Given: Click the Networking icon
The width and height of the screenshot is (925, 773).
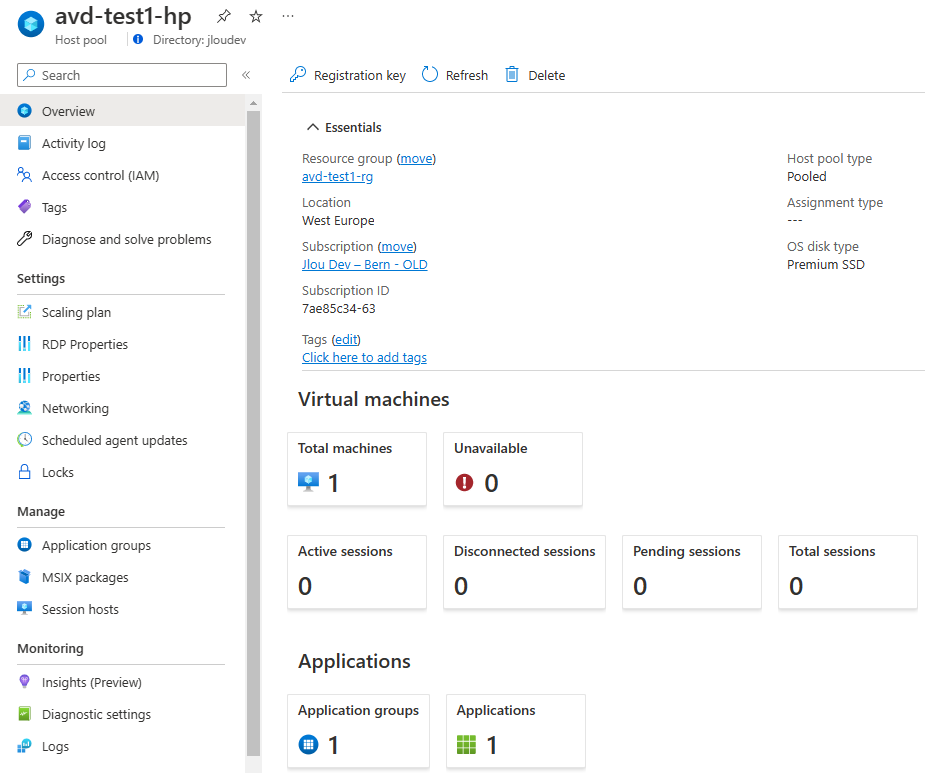Looking at the screenshot, I should (24, 408).
